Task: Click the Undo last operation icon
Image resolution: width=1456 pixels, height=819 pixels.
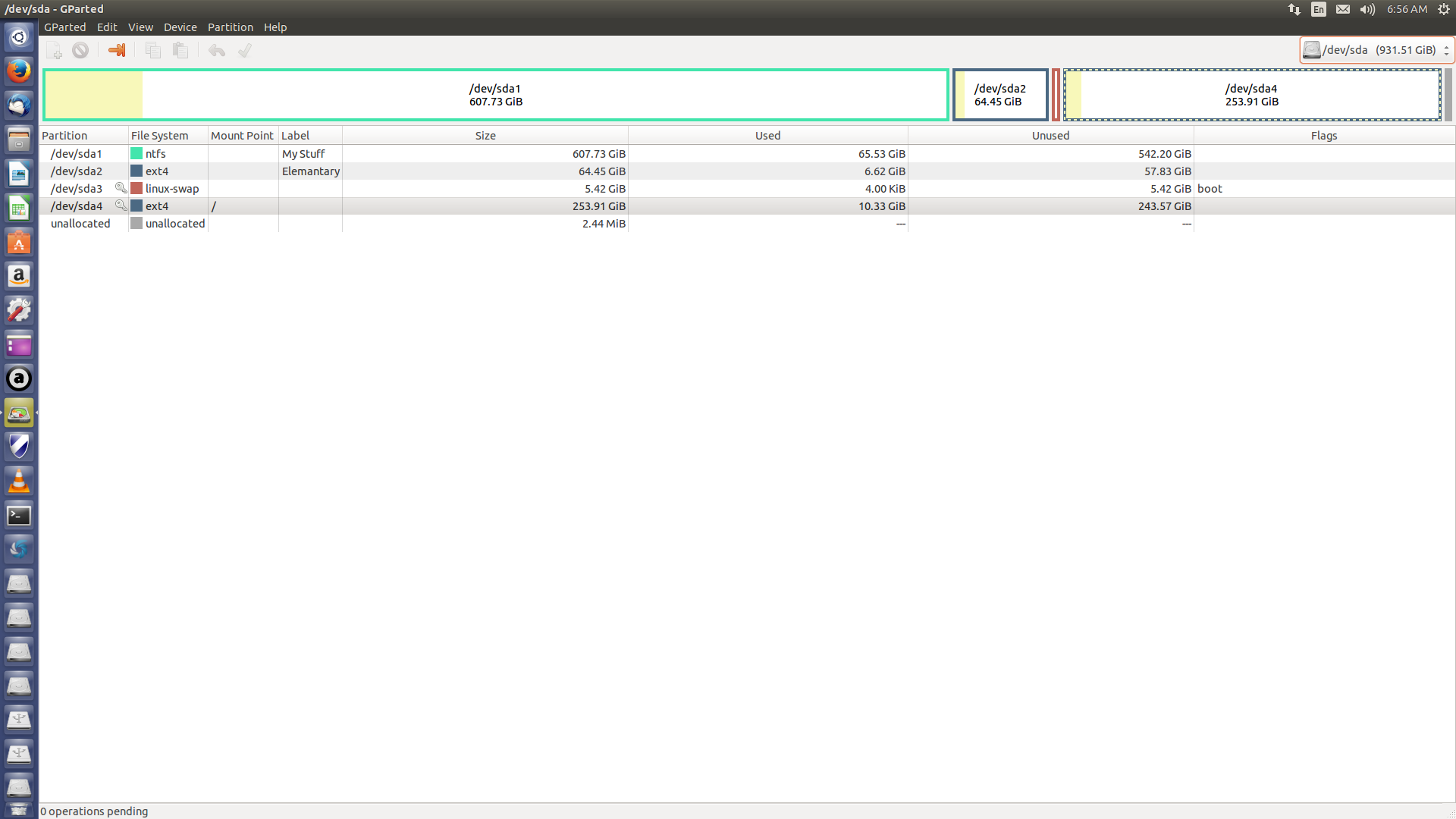Action: [217, 51]
